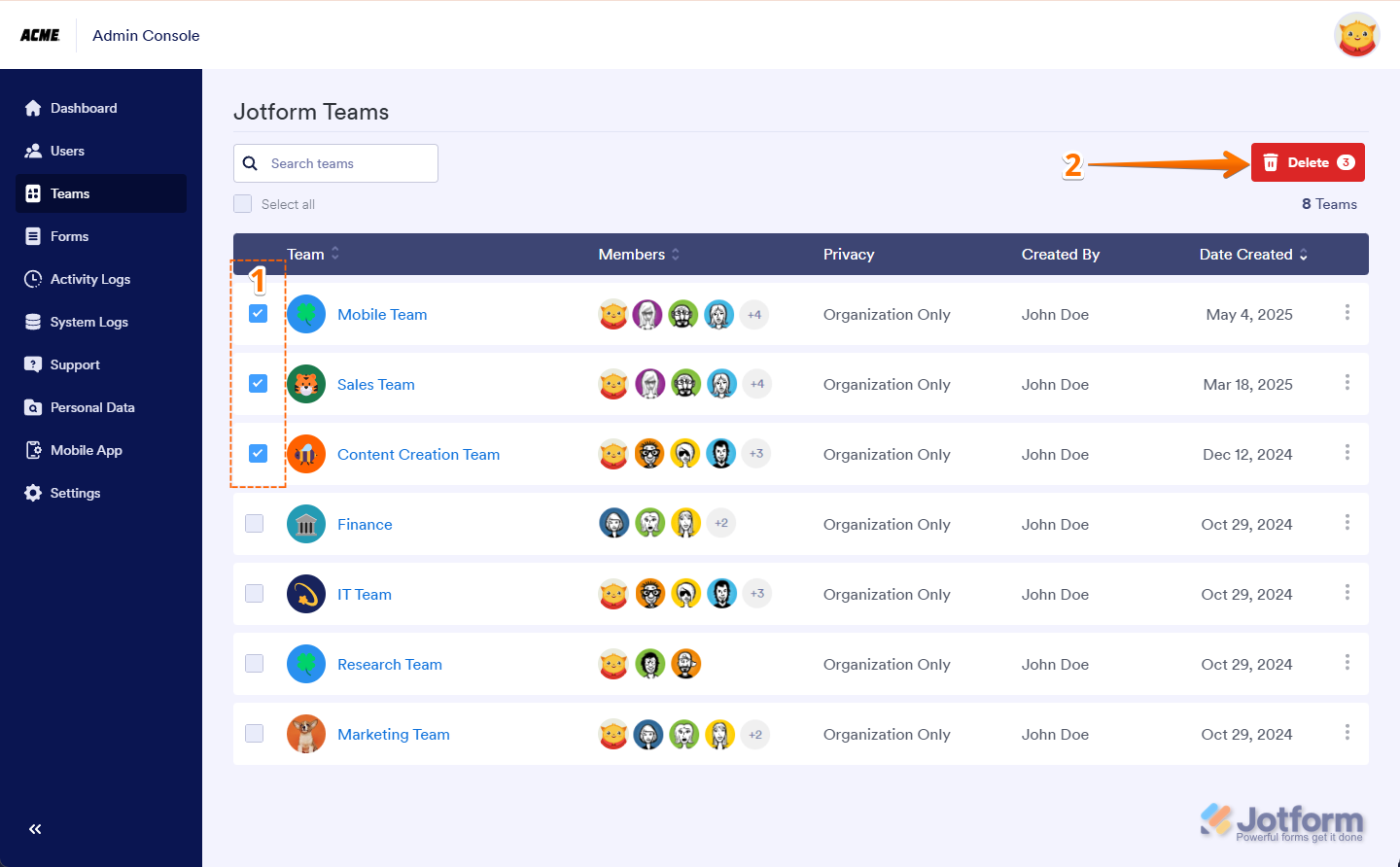This screenshot has width=1400, height=867.
Task: Open the Personal Data folder icon
Action: [x=33, y=407]
